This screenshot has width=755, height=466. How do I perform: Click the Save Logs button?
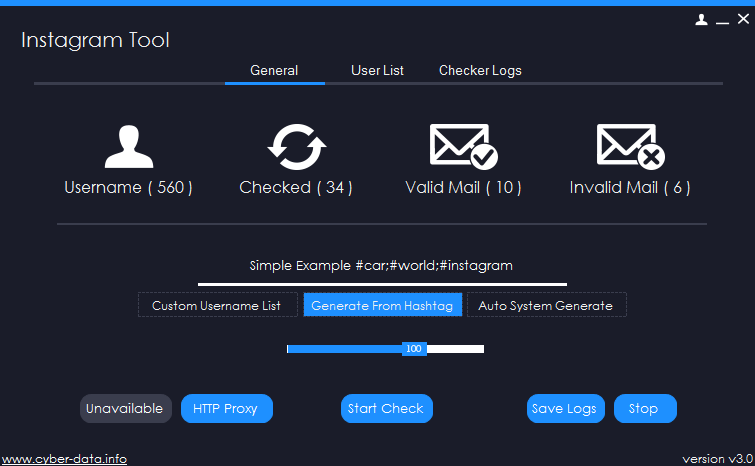[565, 408]
